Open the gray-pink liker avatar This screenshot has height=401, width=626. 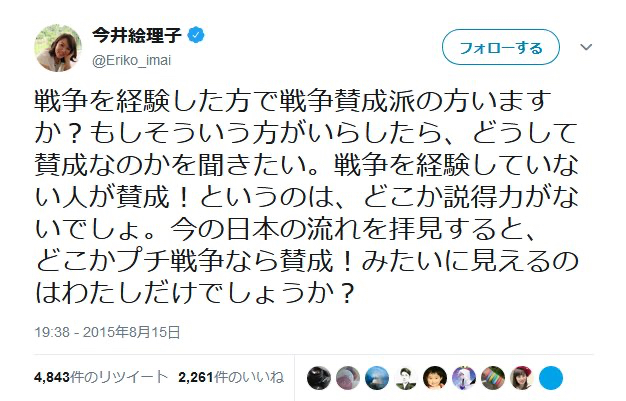[x=349, y=377]
